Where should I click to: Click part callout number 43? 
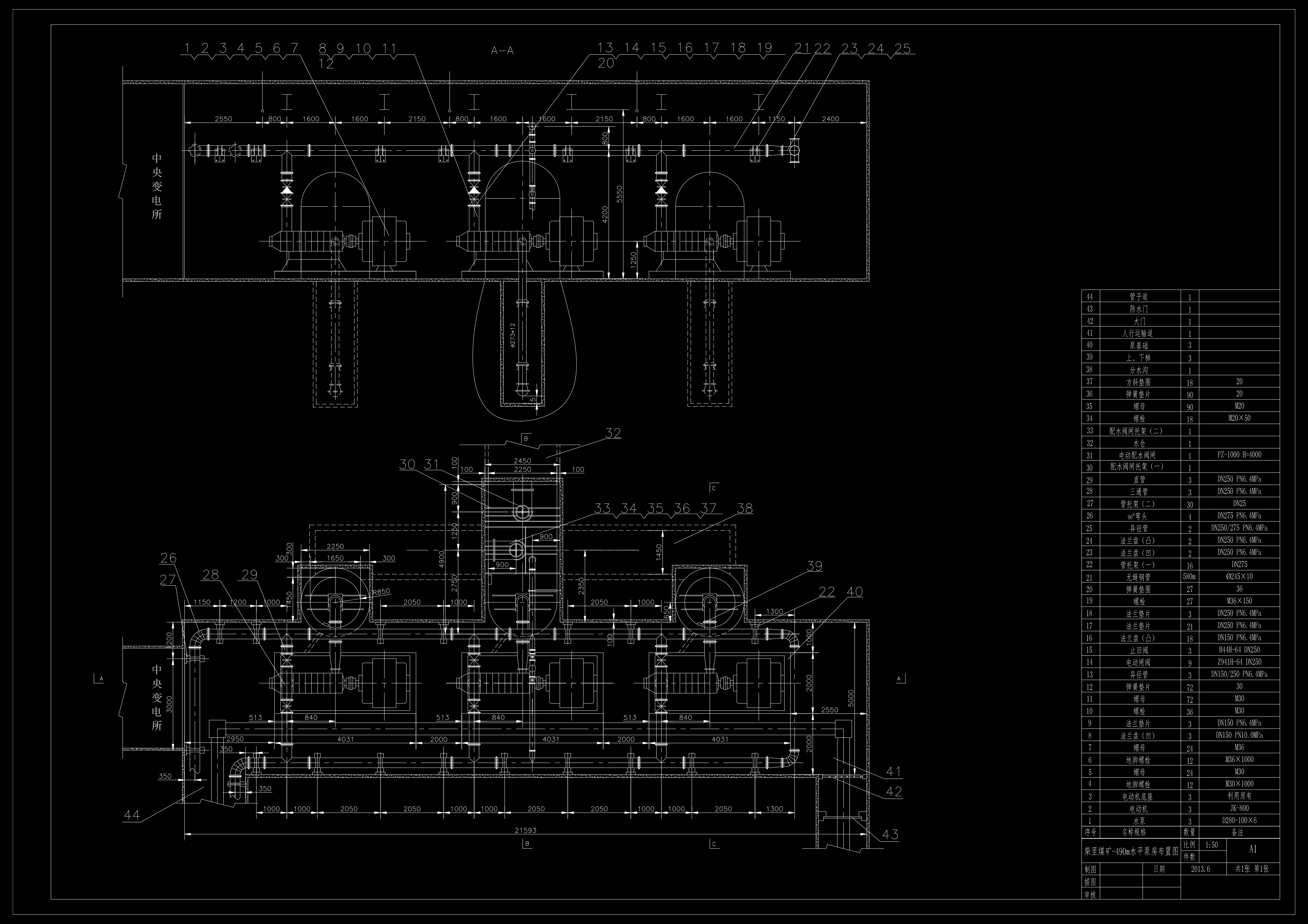(x=890, y=835)
